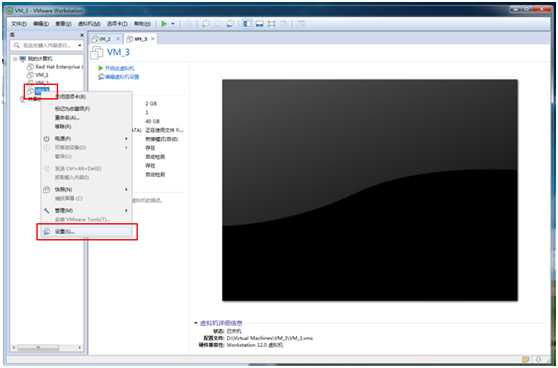Click the snapshot manager toolbar icon
The width and height of the screenshot is (558, 368).
click(x=230, y=23)
